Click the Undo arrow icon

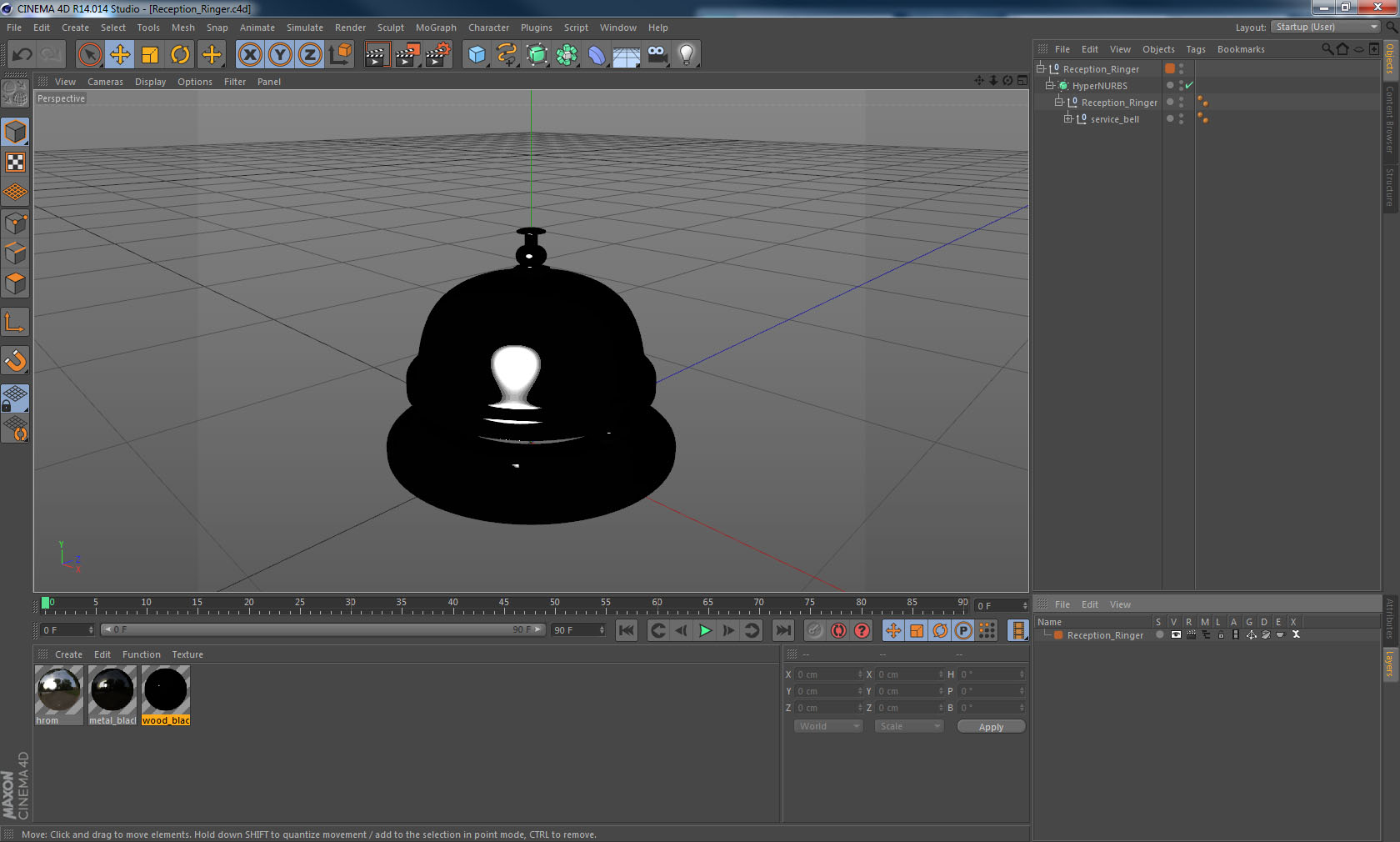(22, 55)
